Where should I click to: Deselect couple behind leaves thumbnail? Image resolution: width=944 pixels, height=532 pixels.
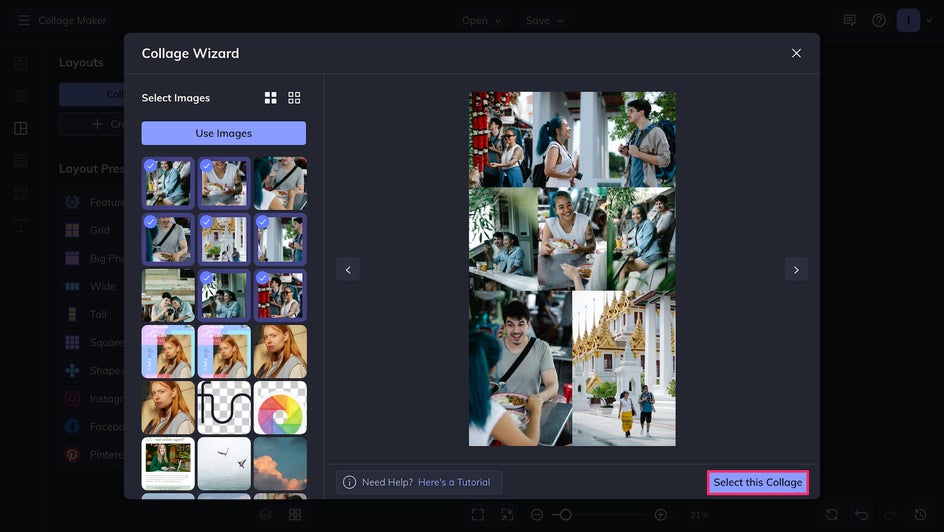(x=224, y=295)
